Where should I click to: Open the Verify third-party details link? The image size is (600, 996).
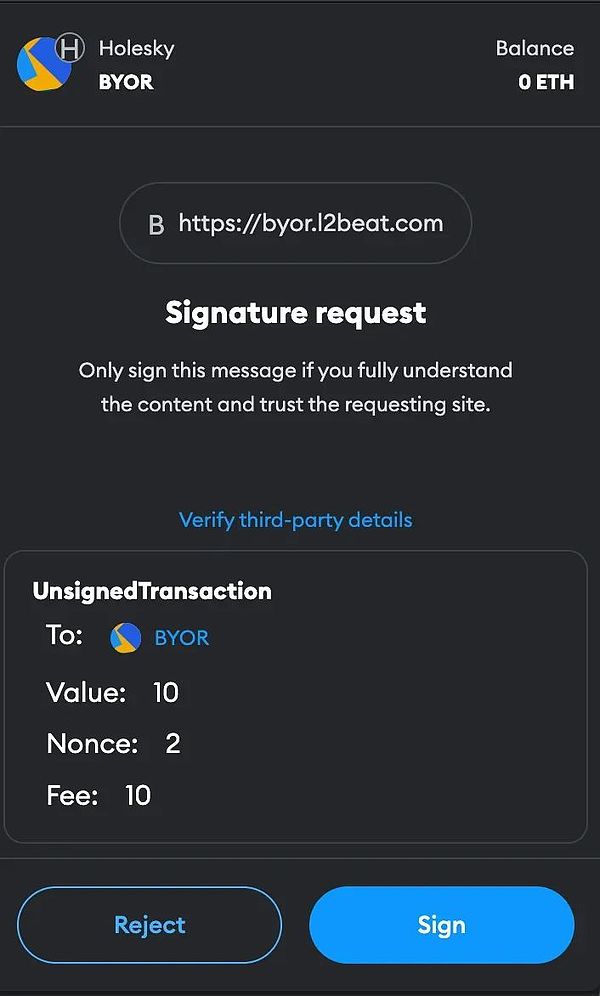pyautogui.click(x=295, y=520)
